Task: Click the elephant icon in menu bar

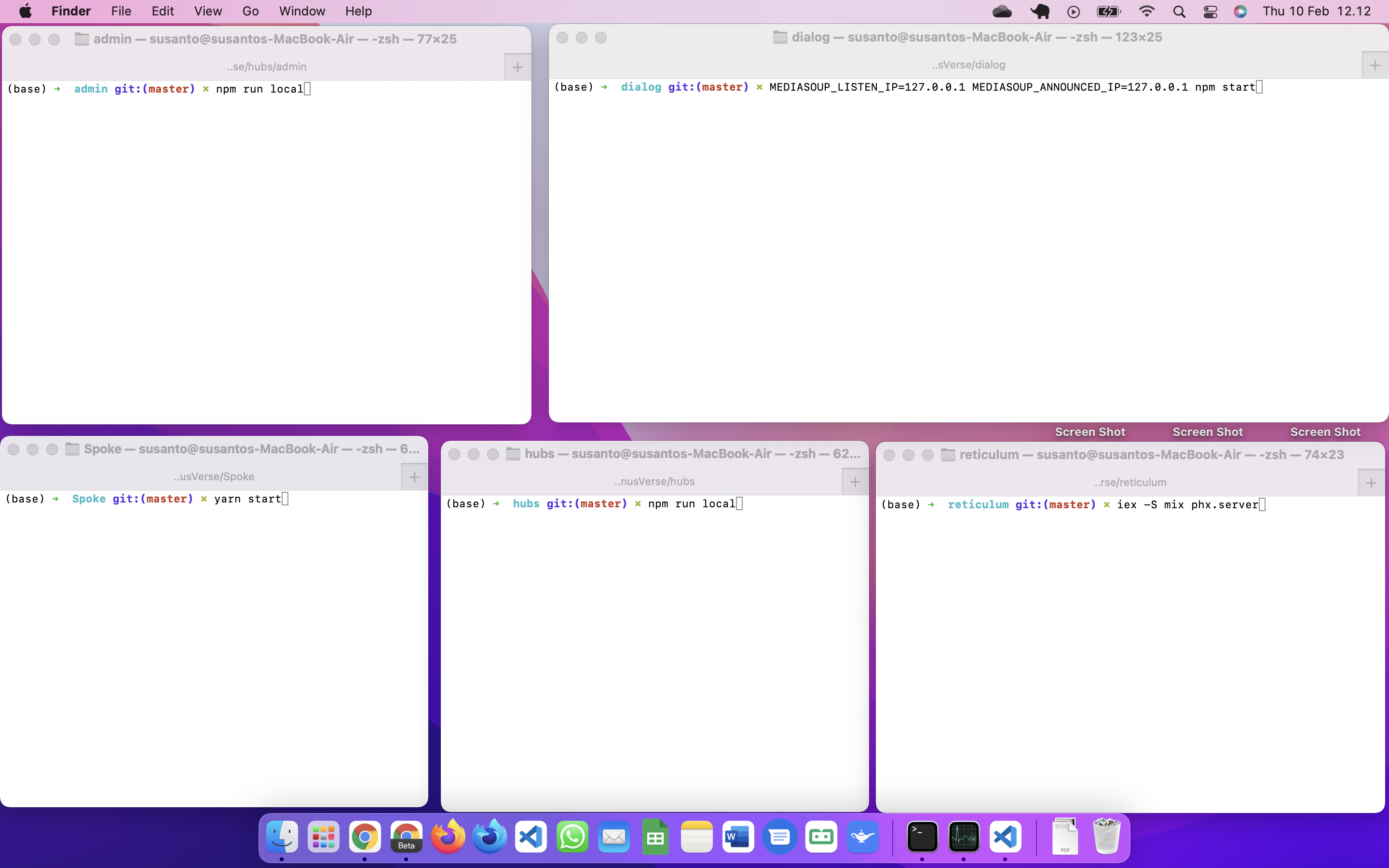Action: (x=1039, y=12)
